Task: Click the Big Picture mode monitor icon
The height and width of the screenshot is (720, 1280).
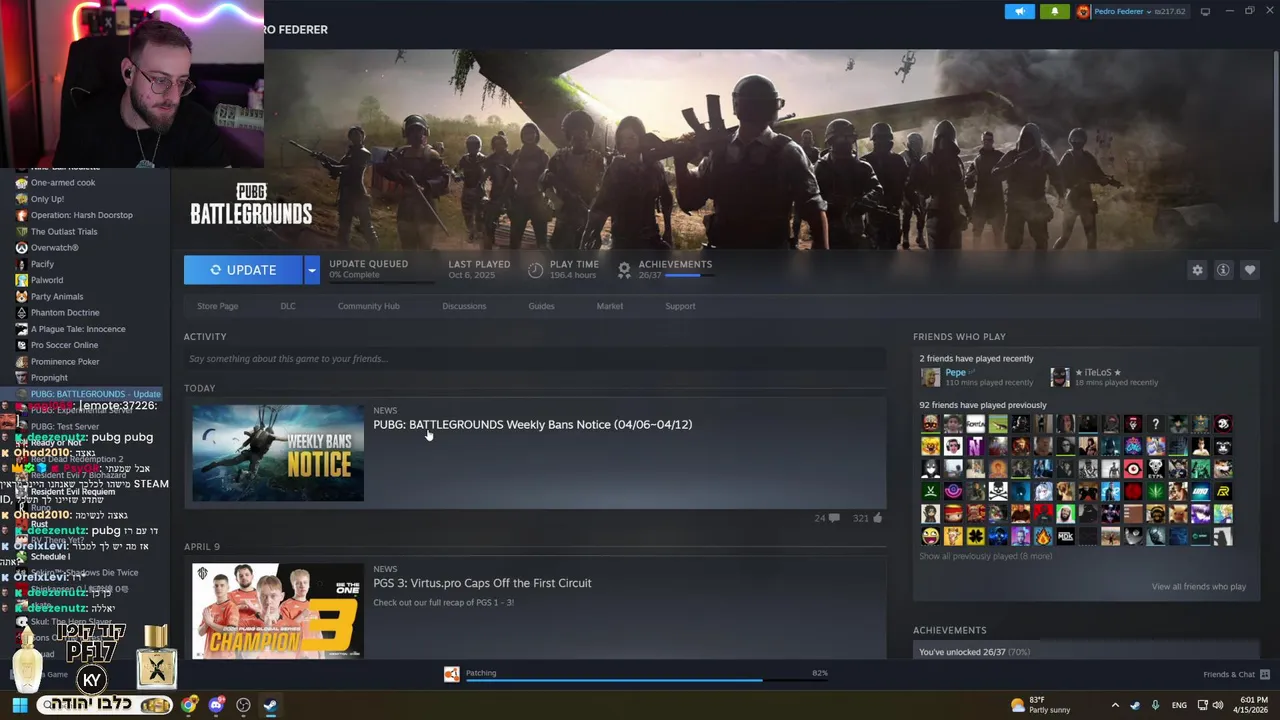Action: pyautogui.click(x=1205, y=11)
